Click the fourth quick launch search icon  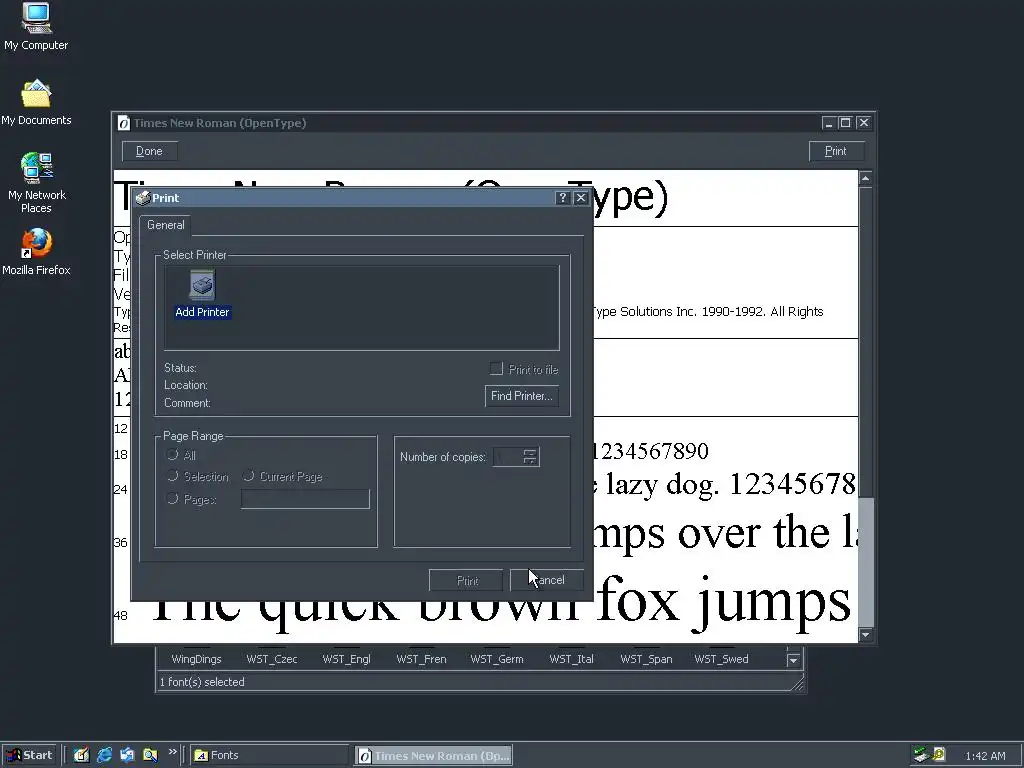coord(150,755)
